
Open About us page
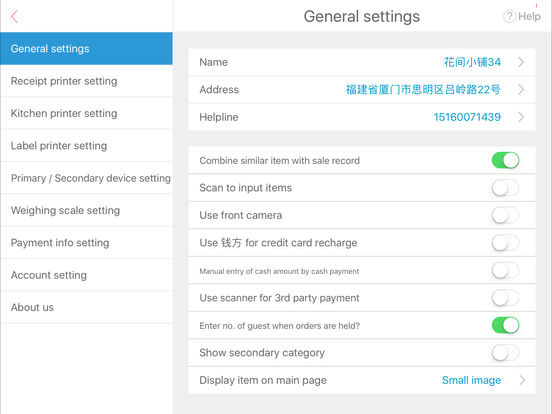86,307
